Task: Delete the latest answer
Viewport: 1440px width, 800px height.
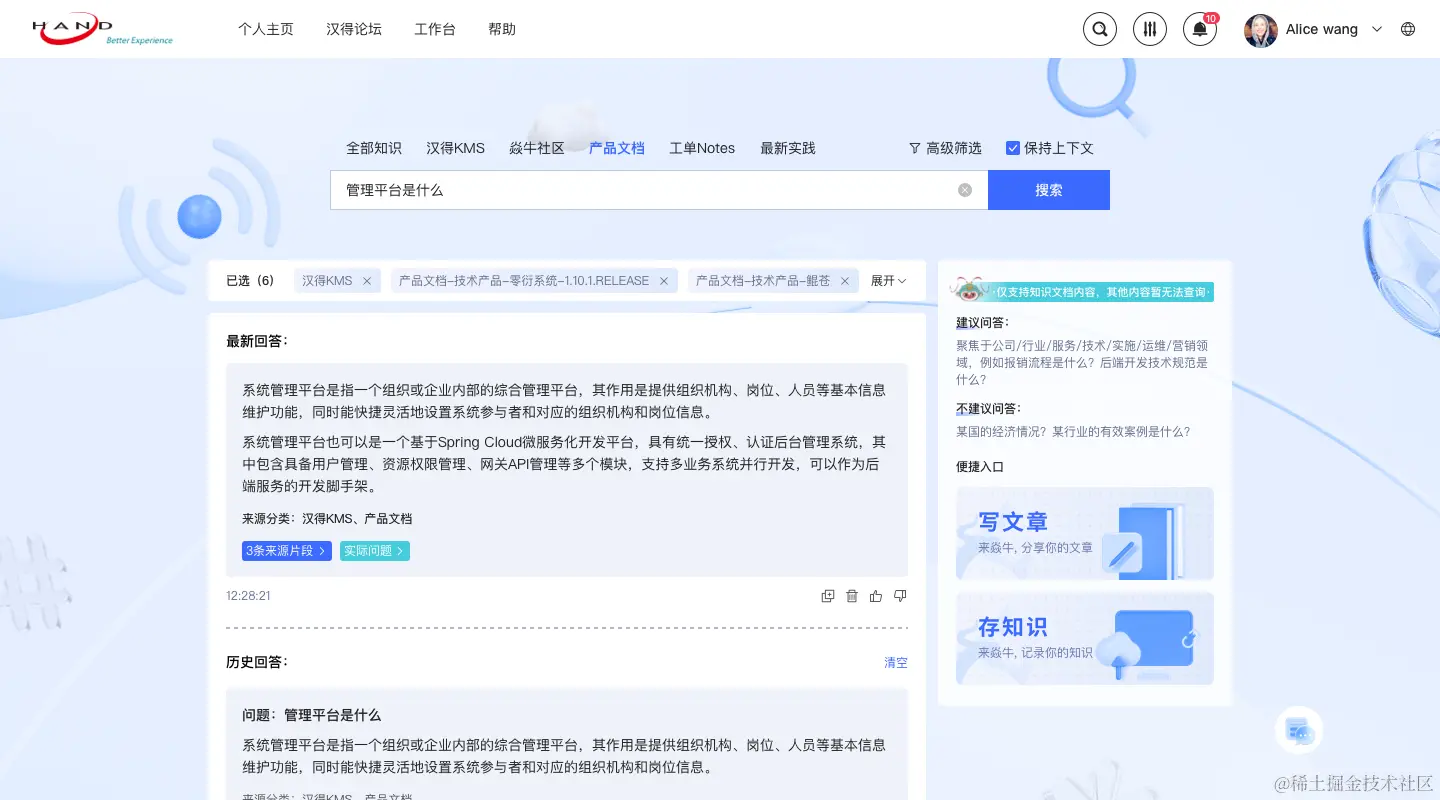Action: (x=852, y=596)
